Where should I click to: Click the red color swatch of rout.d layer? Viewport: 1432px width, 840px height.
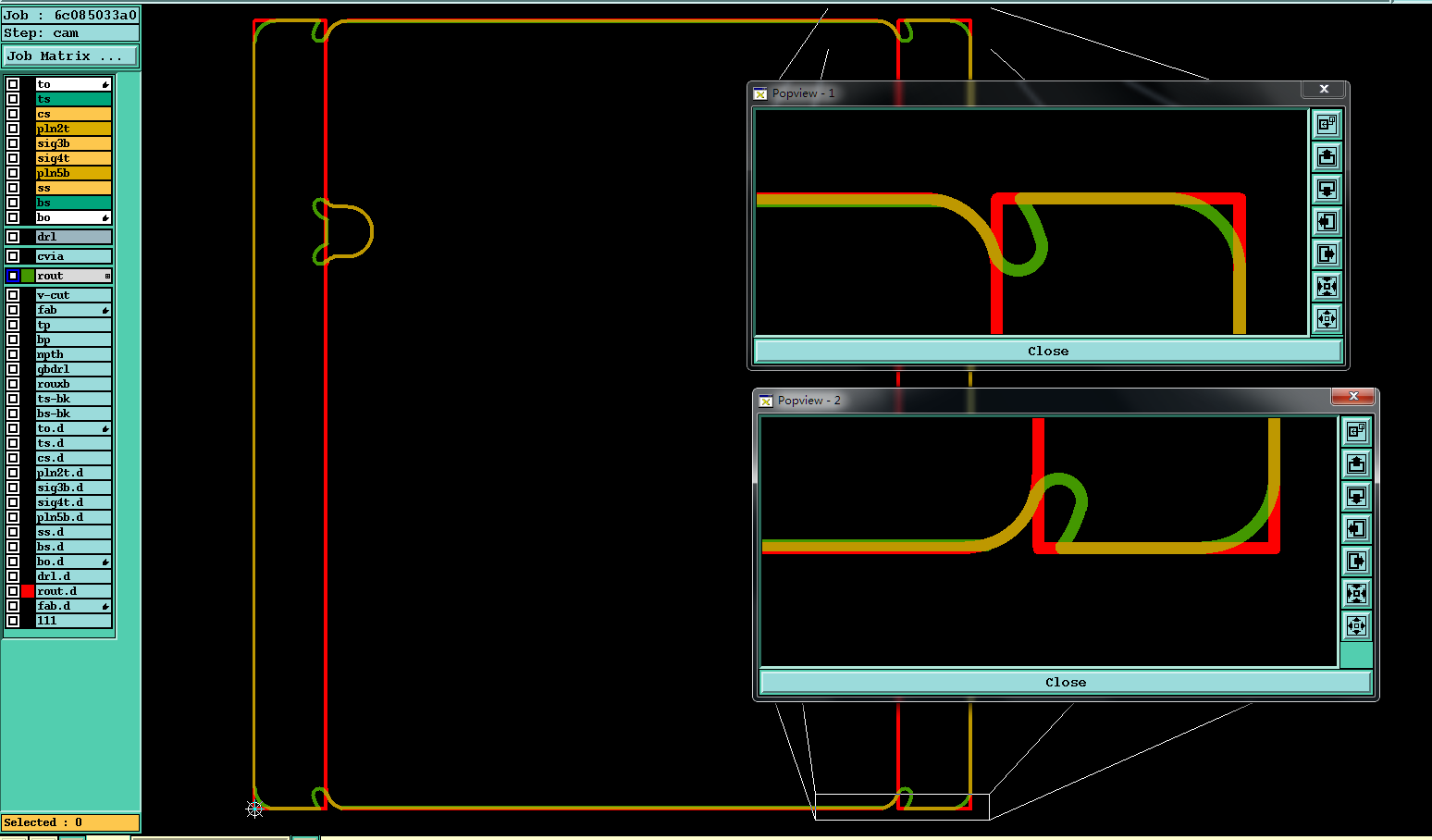tap(28, 591)
